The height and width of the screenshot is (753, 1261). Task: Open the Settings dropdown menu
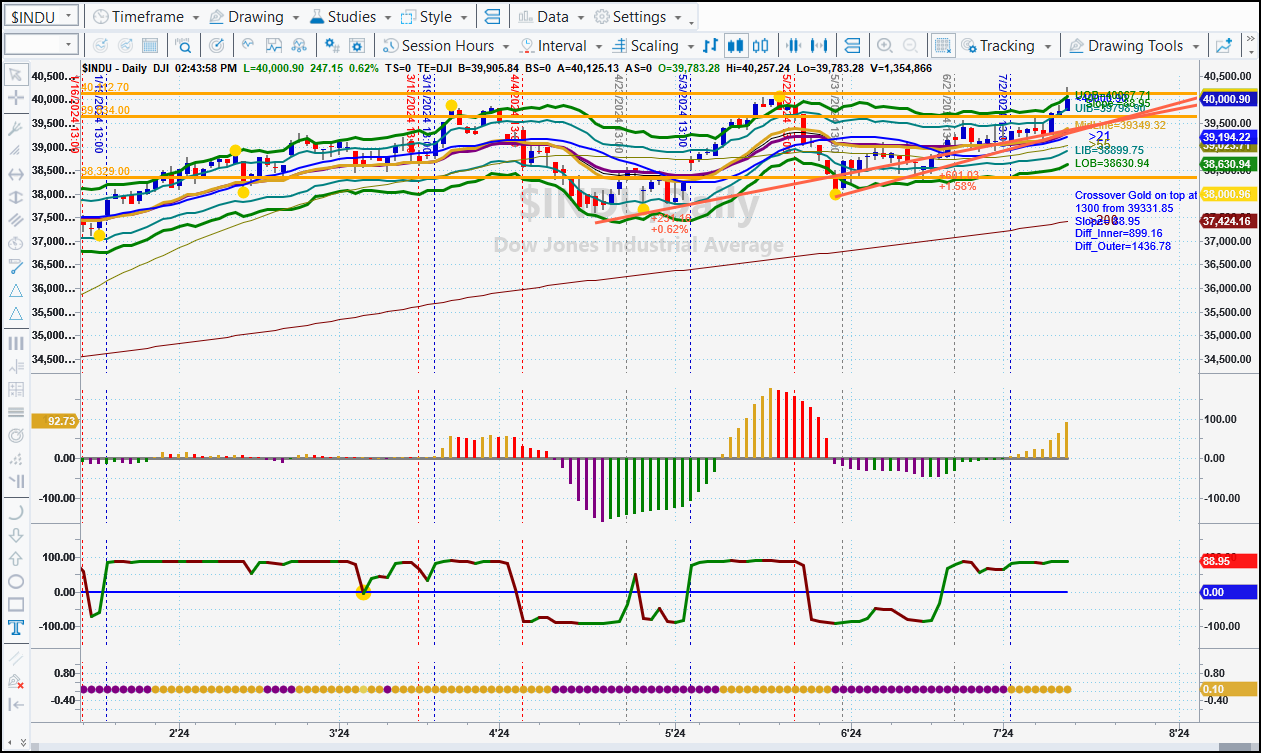[x=639, y=17]
